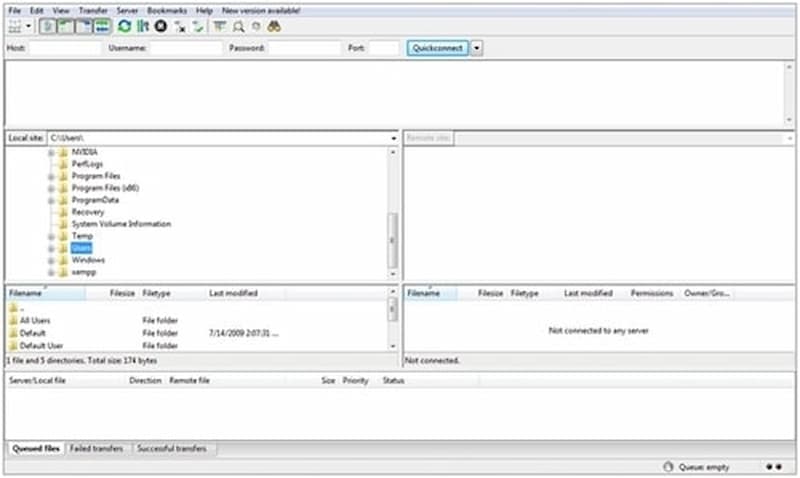Sort local list by Filesize column
The width and height of the screenshot is (800, 478).
(122, 293)
